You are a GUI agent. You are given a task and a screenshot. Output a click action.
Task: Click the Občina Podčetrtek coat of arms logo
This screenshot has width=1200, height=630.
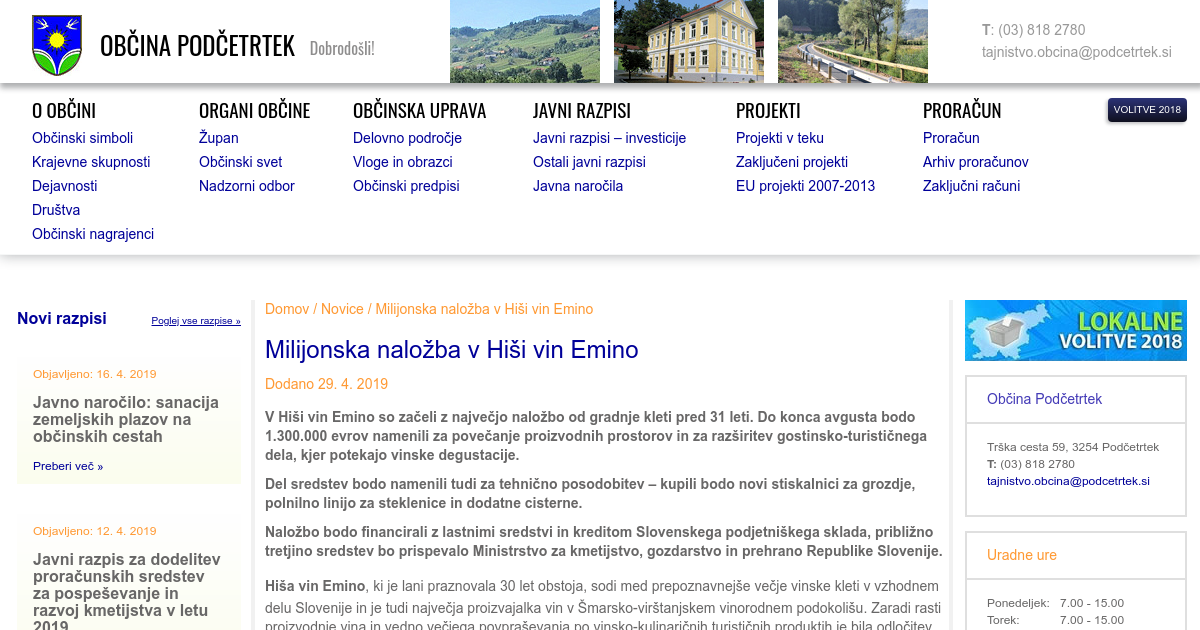click(x=56, y=45)
